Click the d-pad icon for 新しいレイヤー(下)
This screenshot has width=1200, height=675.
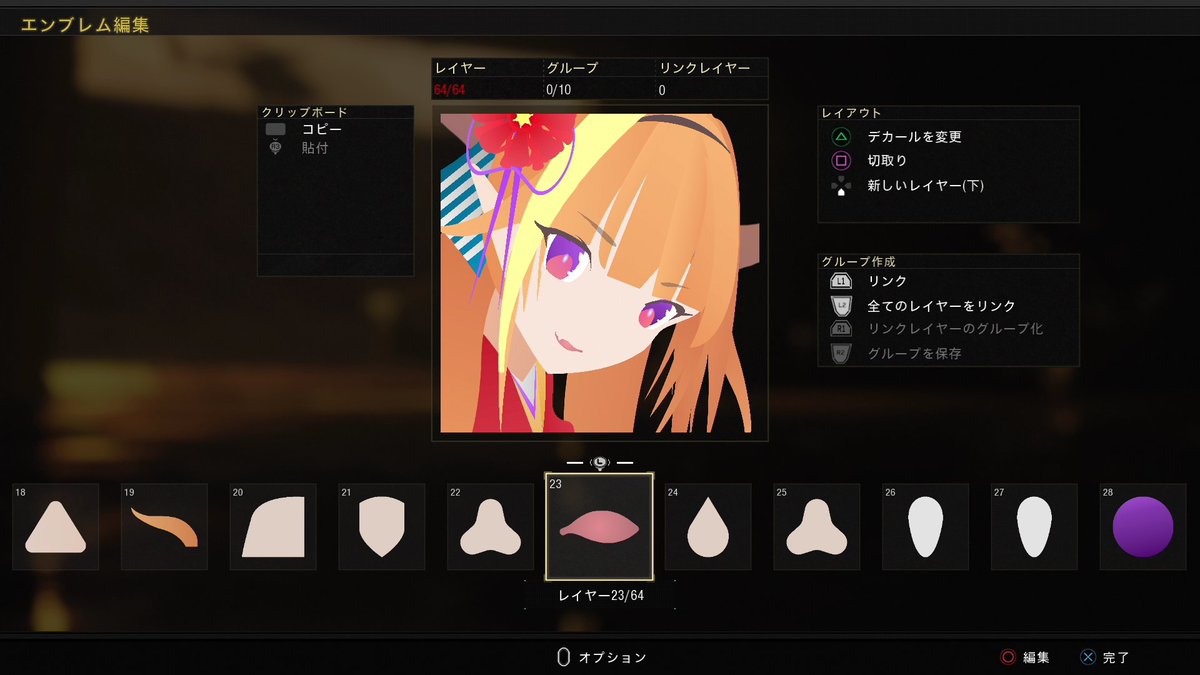click(841, 185)
